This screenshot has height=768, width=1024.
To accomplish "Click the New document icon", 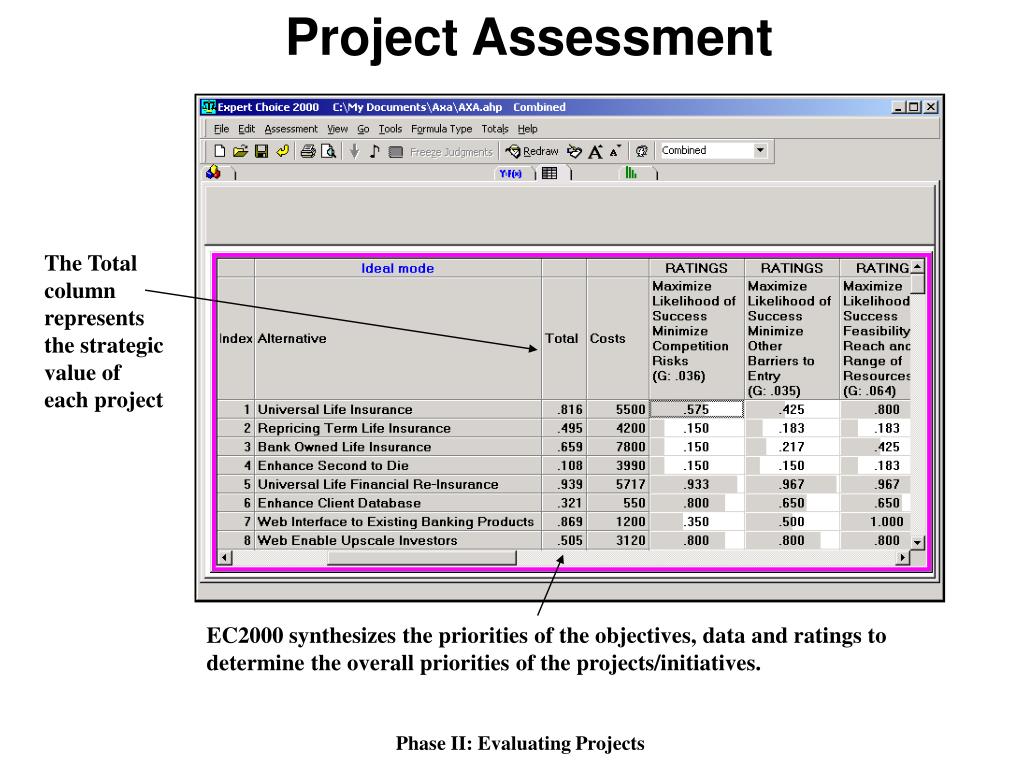I will [x=219, y=151].
